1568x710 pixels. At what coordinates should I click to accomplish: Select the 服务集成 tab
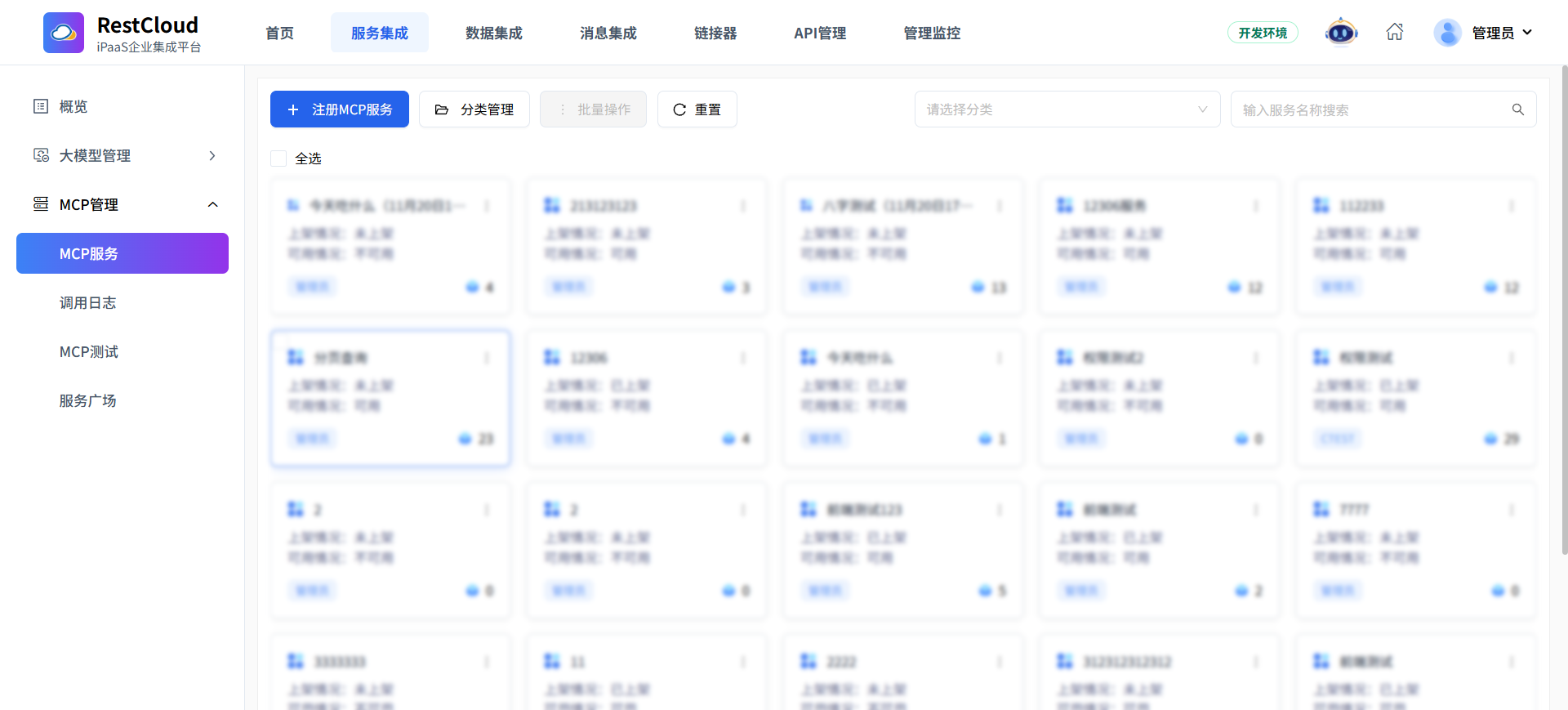point(380,33)
